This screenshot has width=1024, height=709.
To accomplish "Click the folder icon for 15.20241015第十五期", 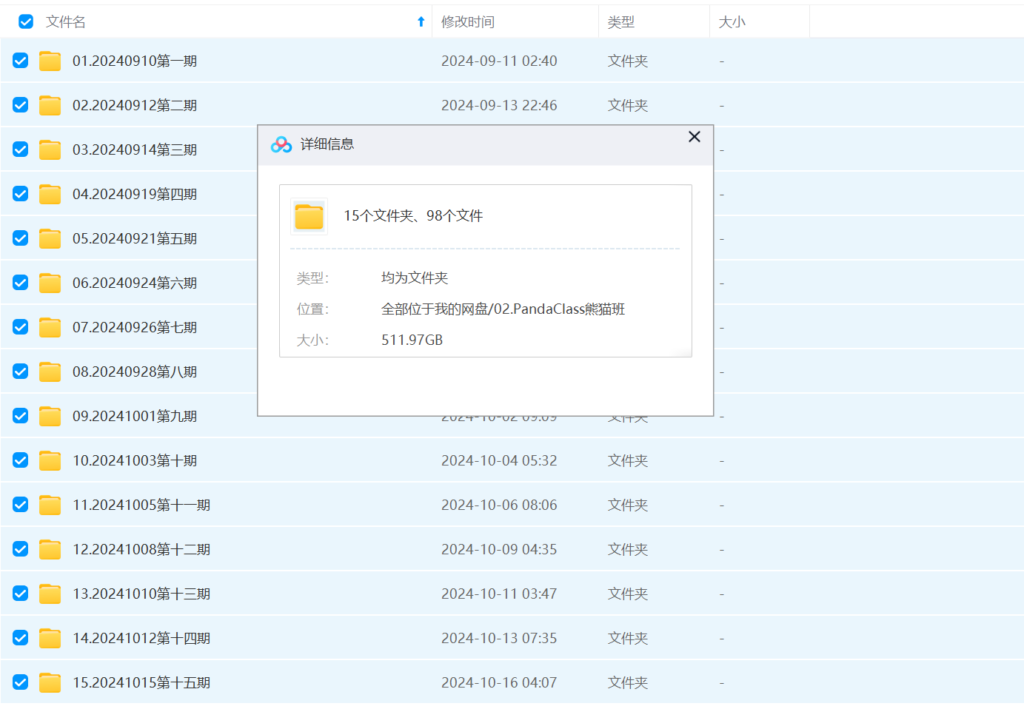I will point(50,682).
